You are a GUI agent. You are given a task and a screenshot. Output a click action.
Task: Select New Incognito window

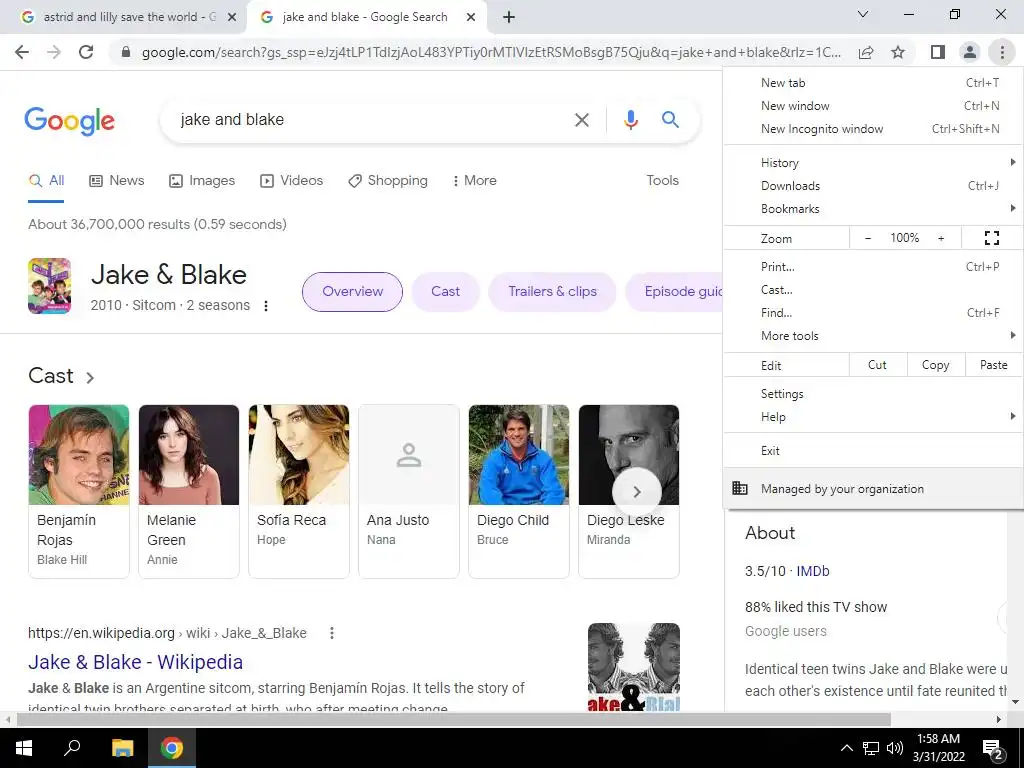click(x=872, y=129)
